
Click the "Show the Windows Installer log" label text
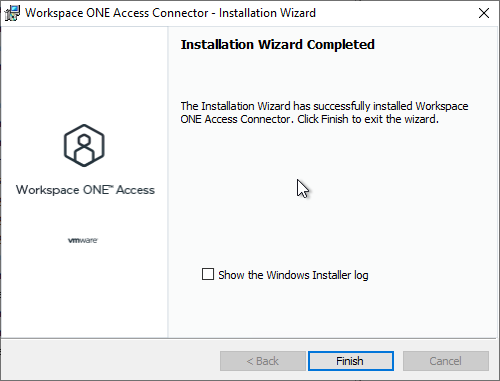(x=293, y=275)
